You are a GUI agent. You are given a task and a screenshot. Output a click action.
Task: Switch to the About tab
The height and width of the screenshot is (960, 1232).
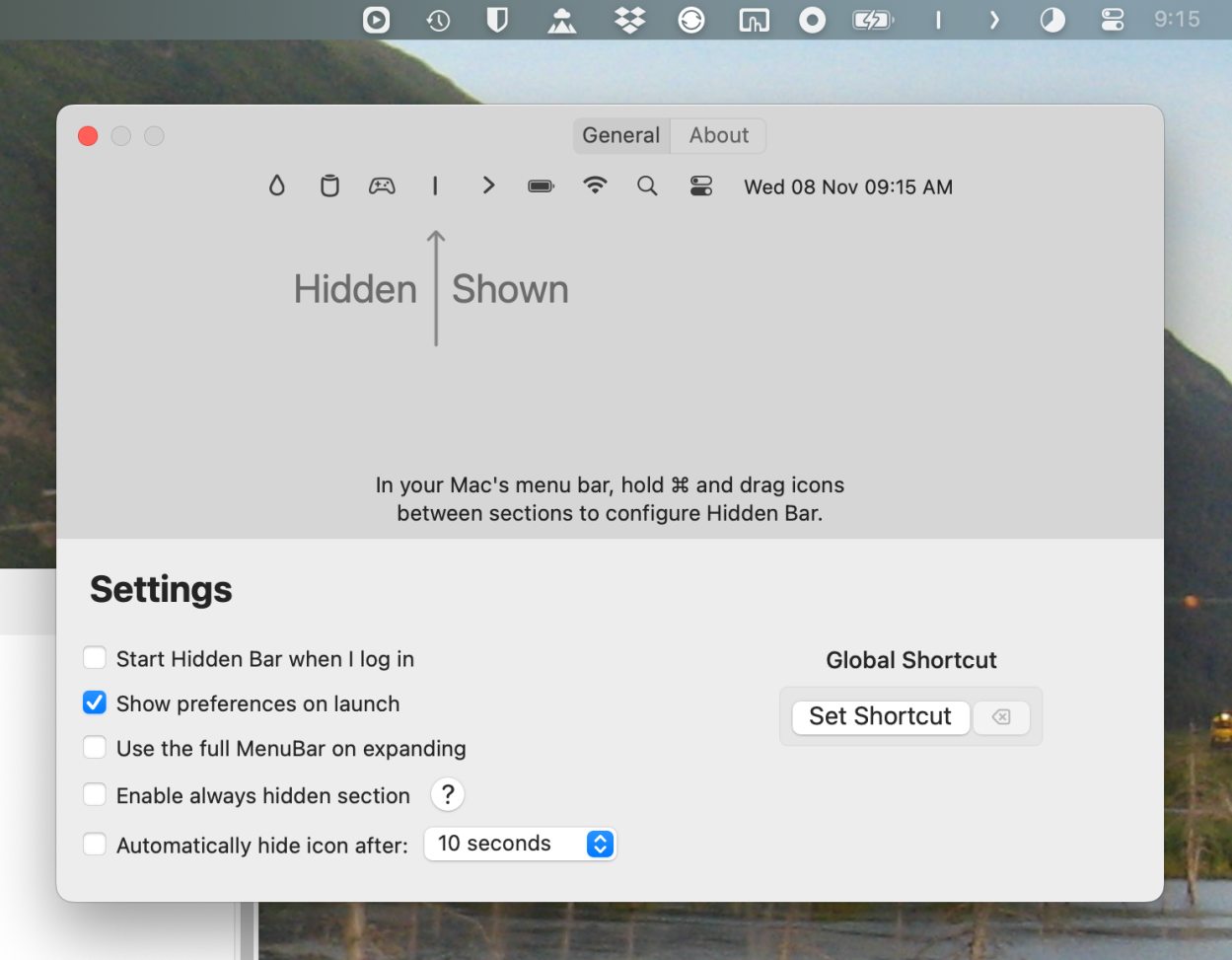[x=718, y=135]
